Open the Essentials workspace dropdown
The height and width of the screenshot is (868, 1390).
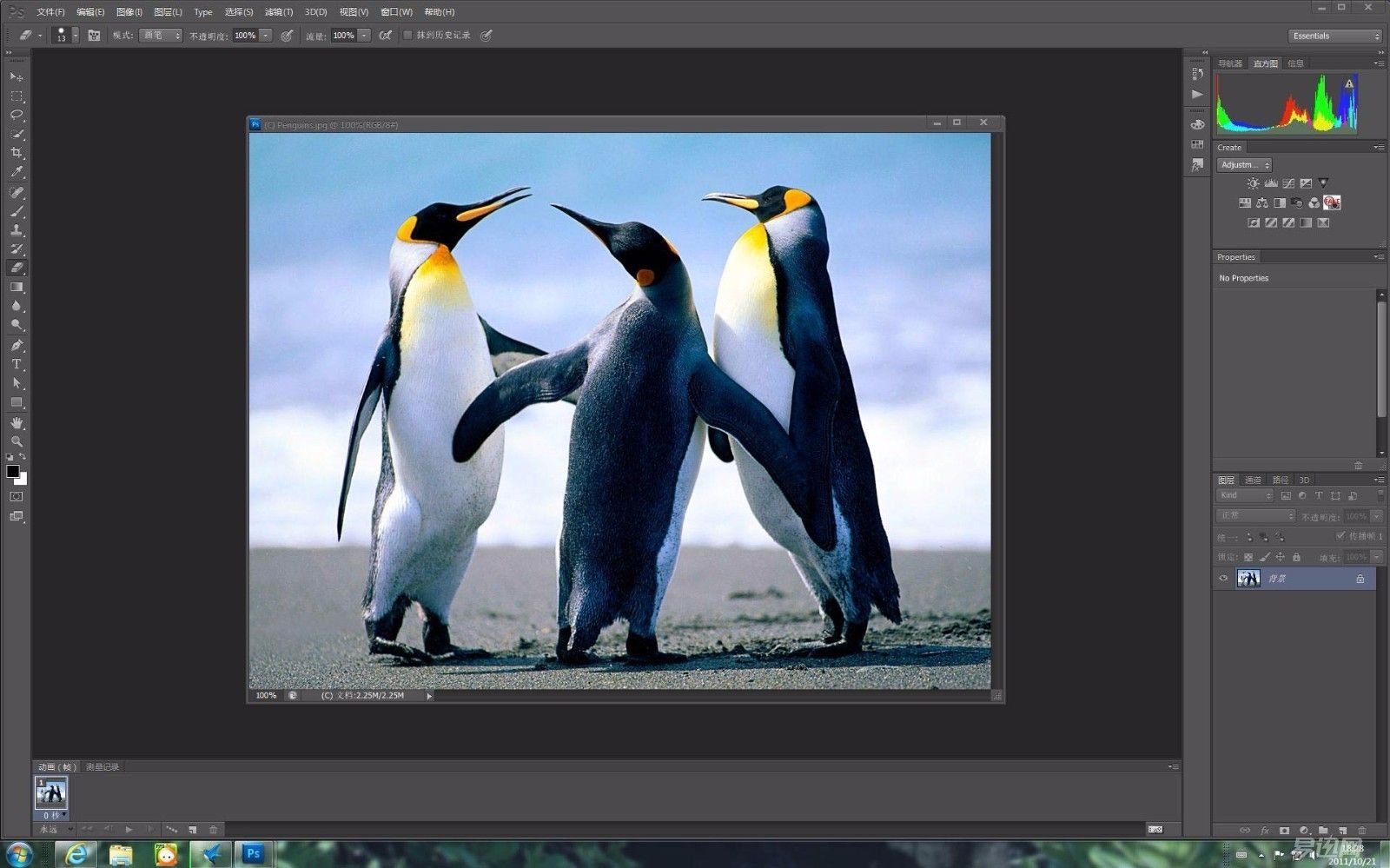(1334, 36)
